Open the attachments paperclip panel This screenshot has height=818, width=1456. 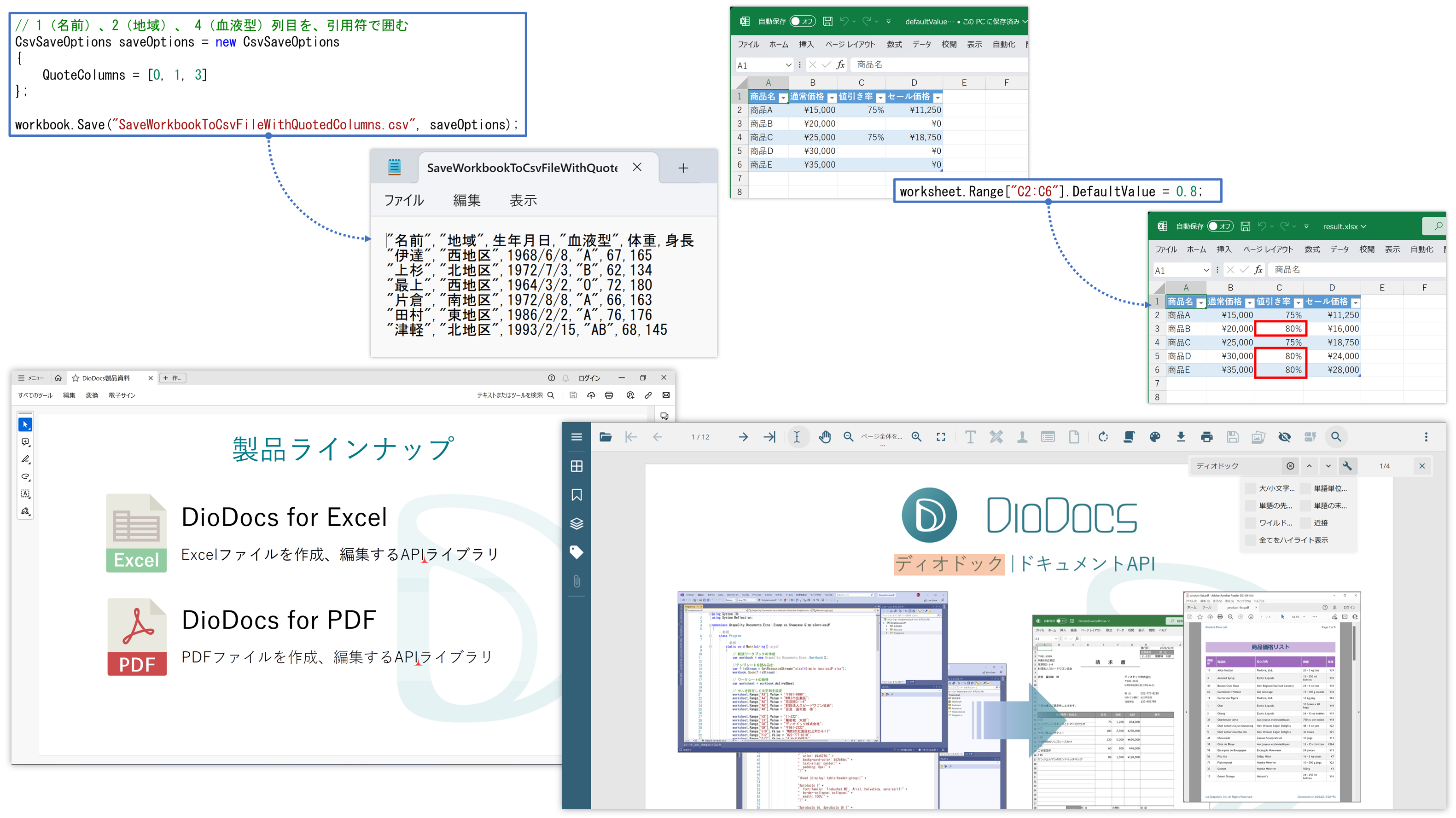click(x=577, y=581)
